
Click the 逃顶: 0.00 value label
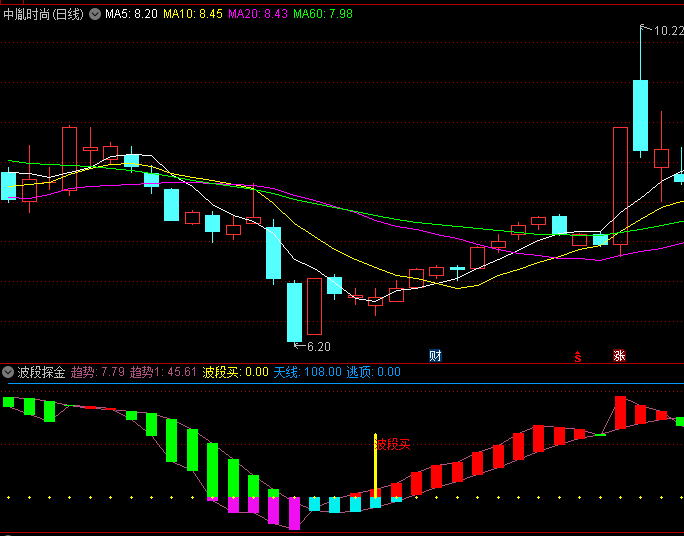pyautogui.click(x=373, y=372)
